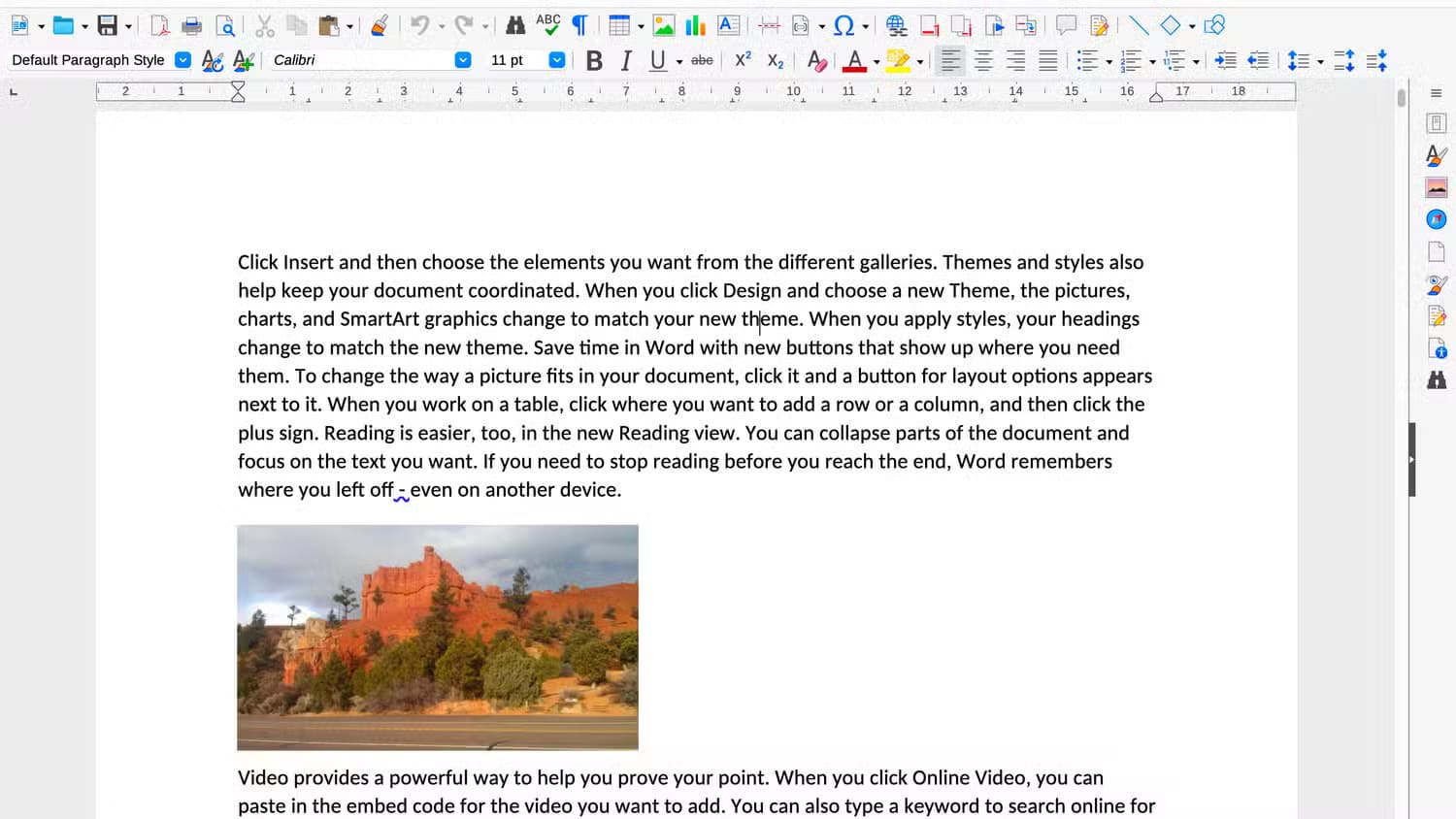Open the underline style dropdown arrow
1456x819 pixels.
pos(679,62)
